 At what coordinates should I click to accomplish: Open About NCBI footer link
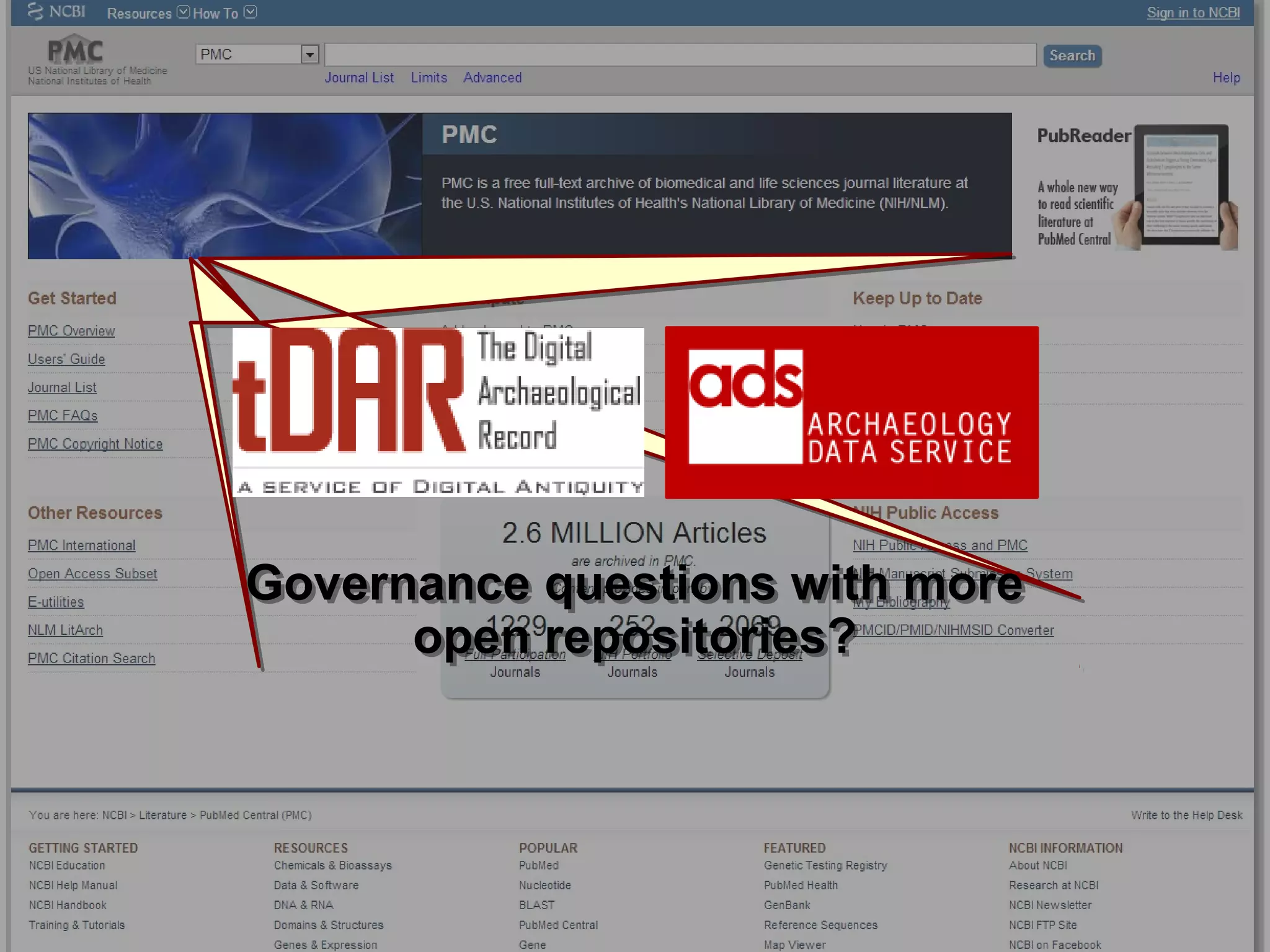tap(1037, 865)
